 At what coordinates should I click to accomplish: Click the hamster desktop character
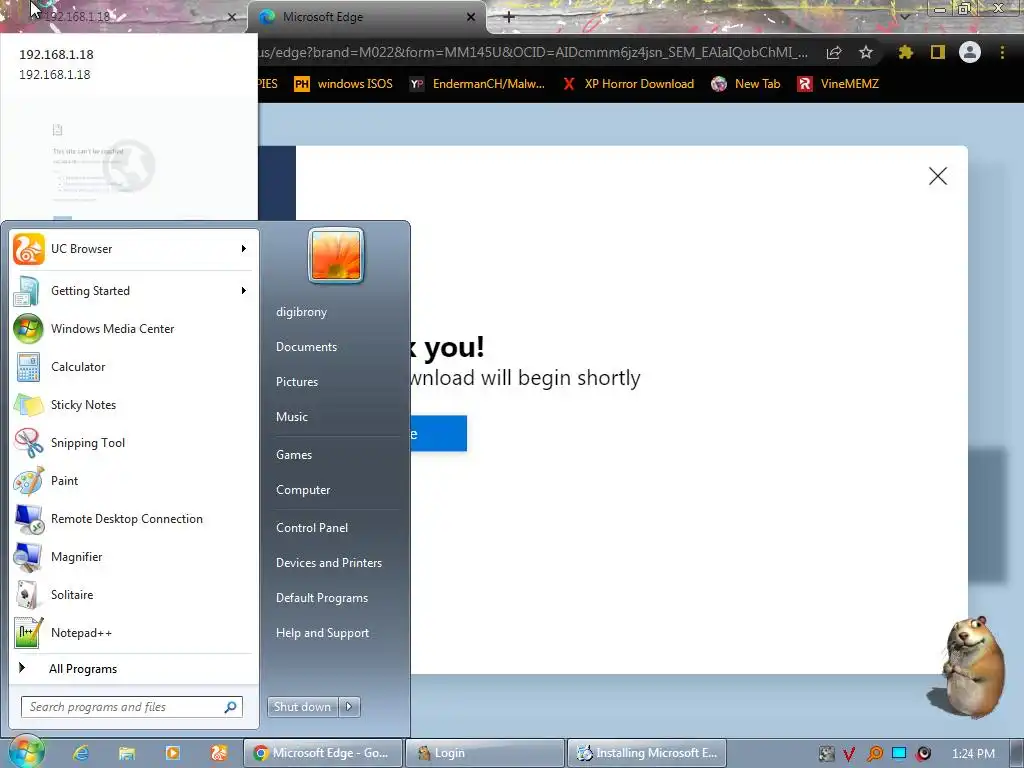point(972,666)
